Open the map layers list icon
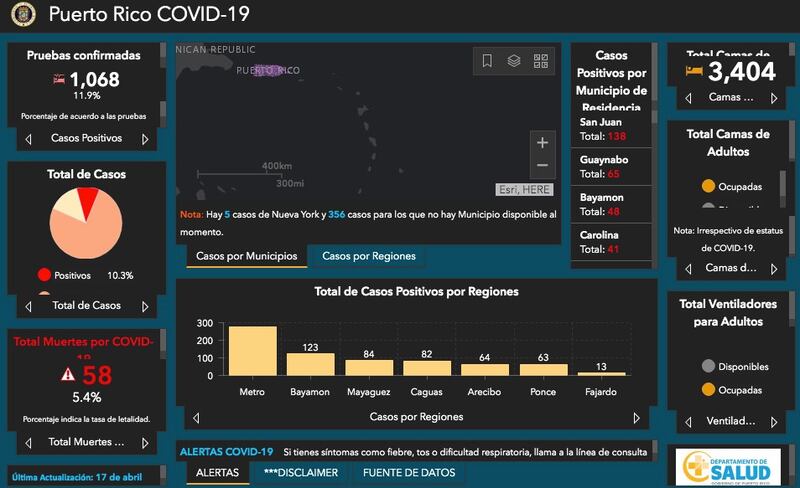The width and height of the screenshot is (800, 488). (x=514, y=61)
